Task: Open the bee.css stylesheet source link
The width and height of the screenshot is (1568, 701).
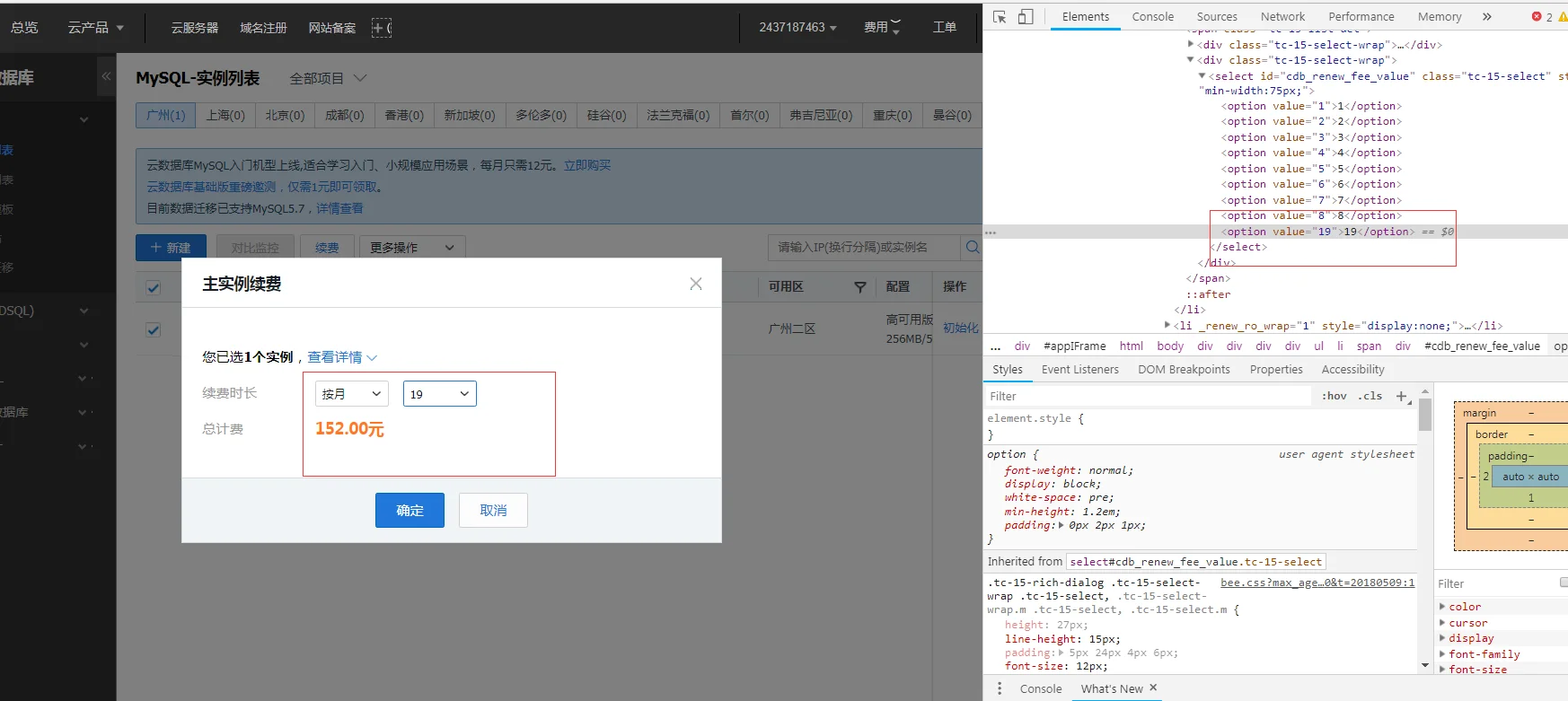Action: click(1317, 583)
